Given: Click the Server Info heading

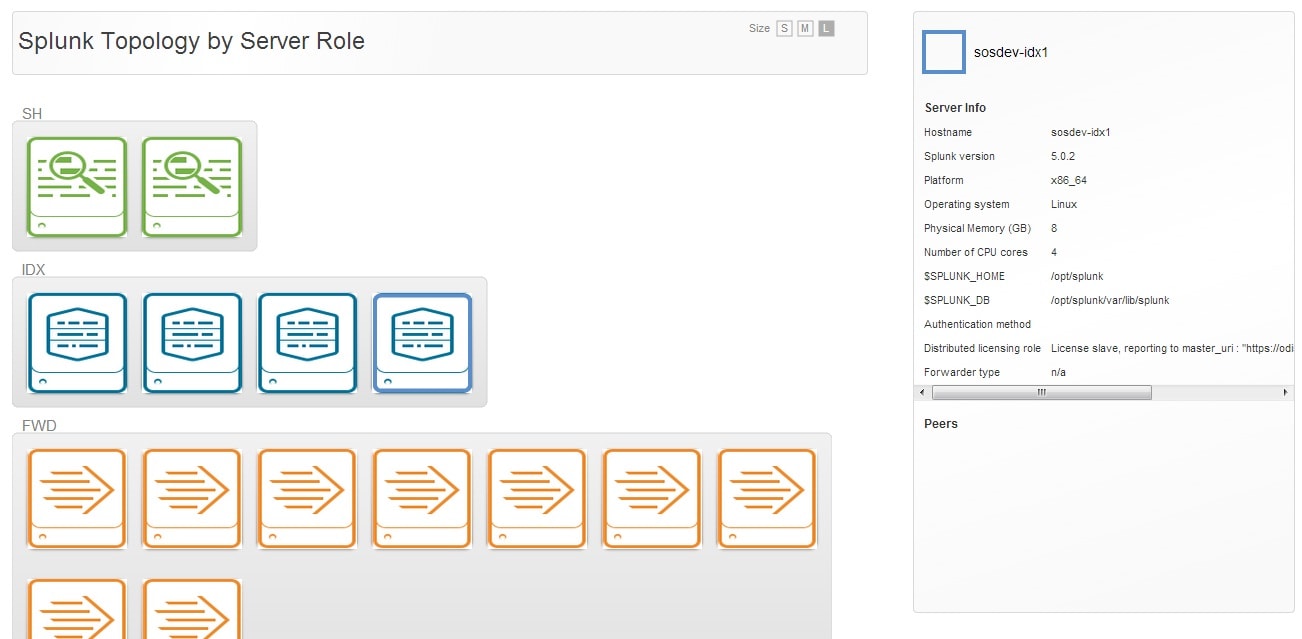Looking at the screenshot, I should click(x=955, y=108).
